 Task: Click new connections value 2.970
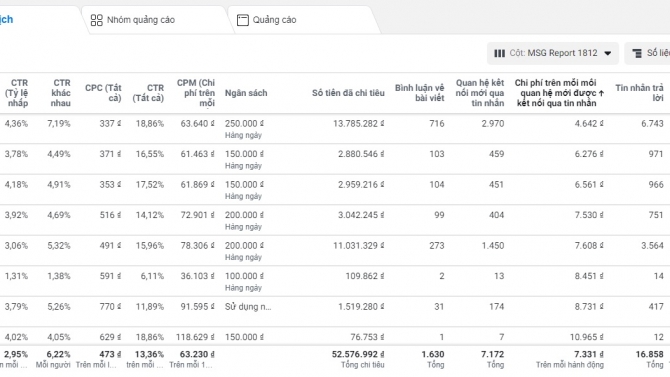493,124
